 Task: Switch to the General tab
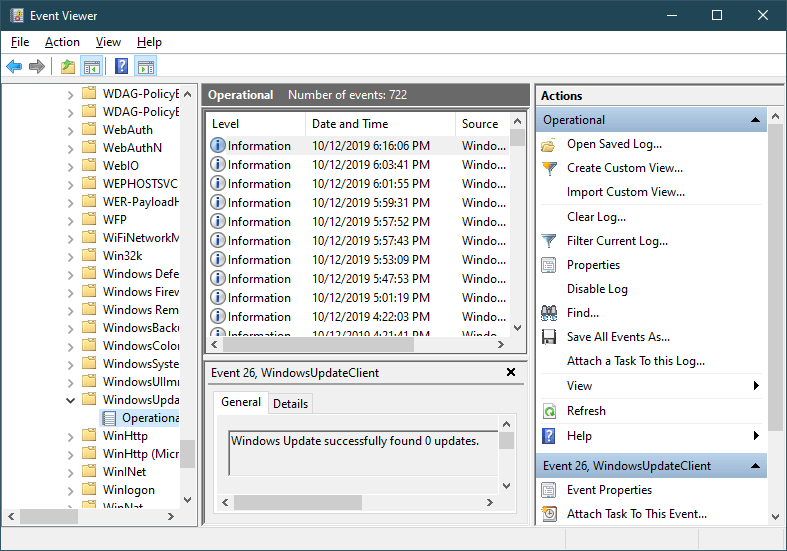tap(241, 402)
